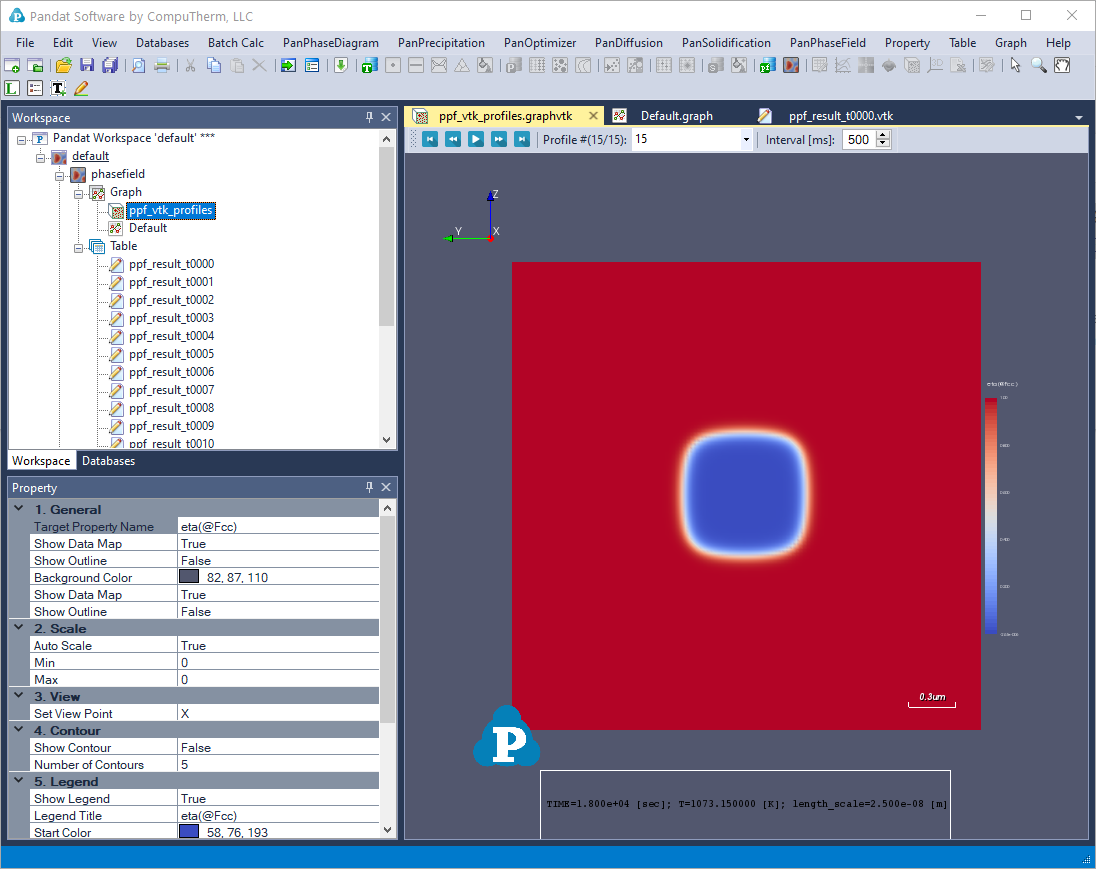The image size is (1096, 869).
Task: Click the save all icon
Action: point(110,66)
